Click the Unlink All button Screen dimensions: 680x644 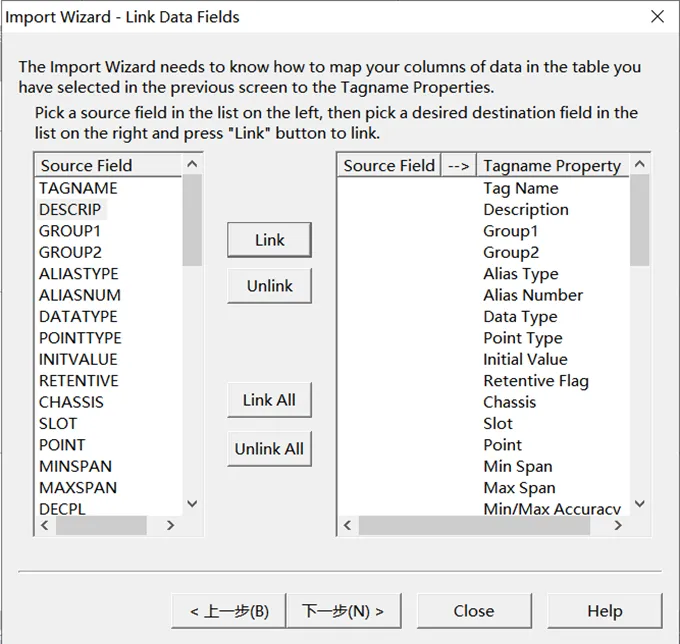click(x=269, y=449)
